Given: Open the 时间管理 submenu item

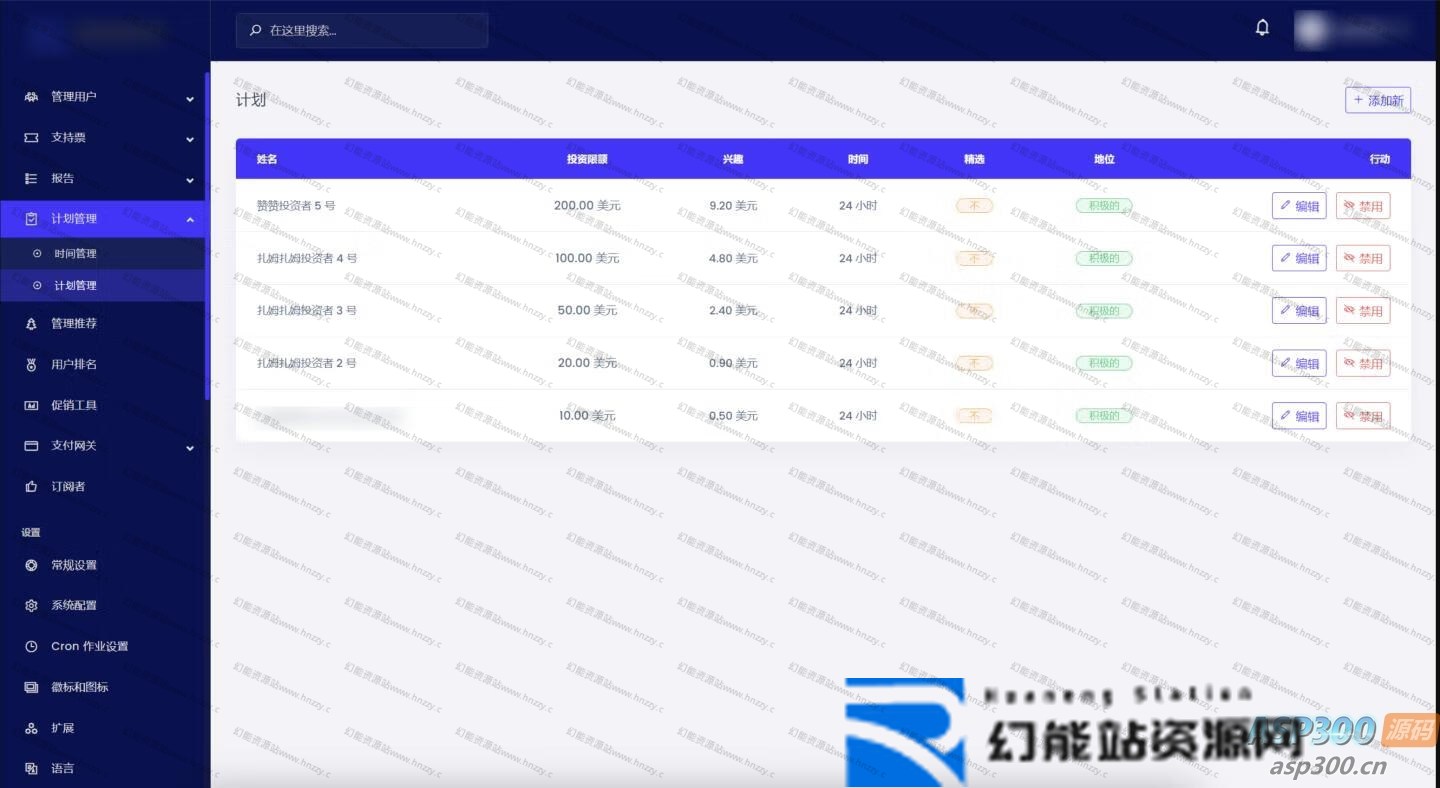Looking at the screenshot, I should click(x=75, y=254).
